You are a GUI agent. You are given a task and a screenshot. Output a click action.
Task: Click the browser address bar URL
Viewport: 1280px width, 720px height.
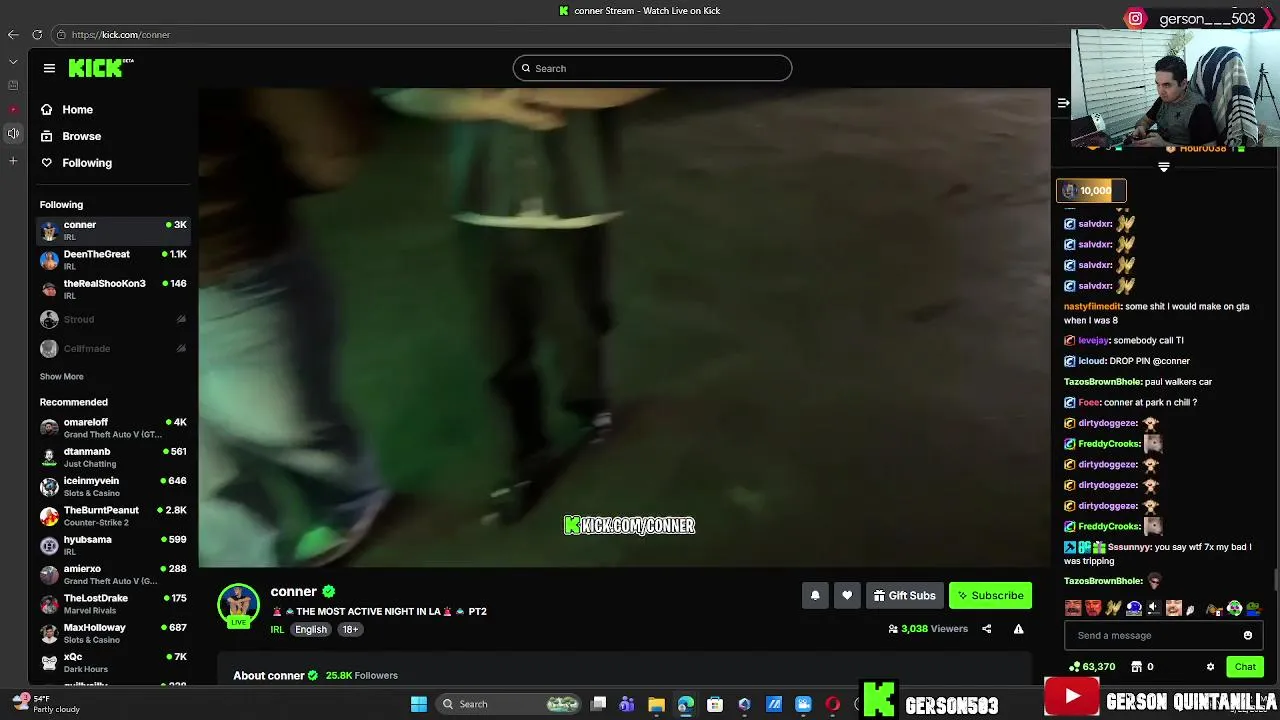coord(121,34)
